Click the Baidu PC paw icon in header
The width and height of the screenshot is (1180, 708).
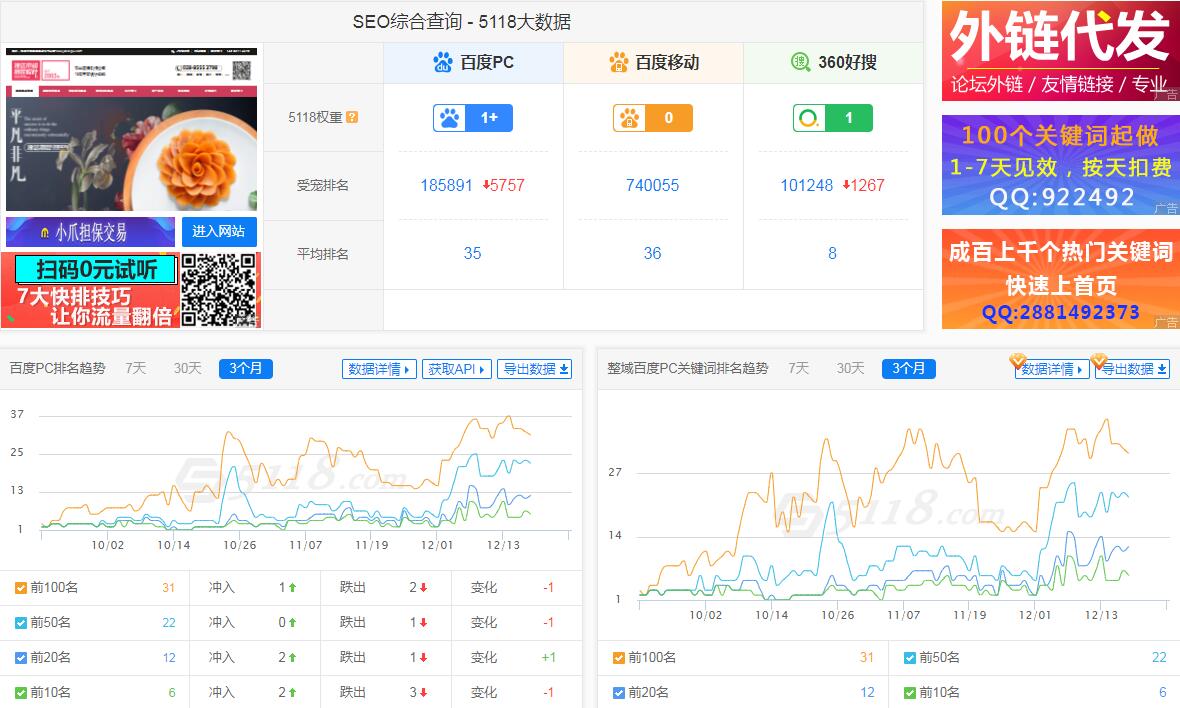pyautogui.click(x=443, y=62)
